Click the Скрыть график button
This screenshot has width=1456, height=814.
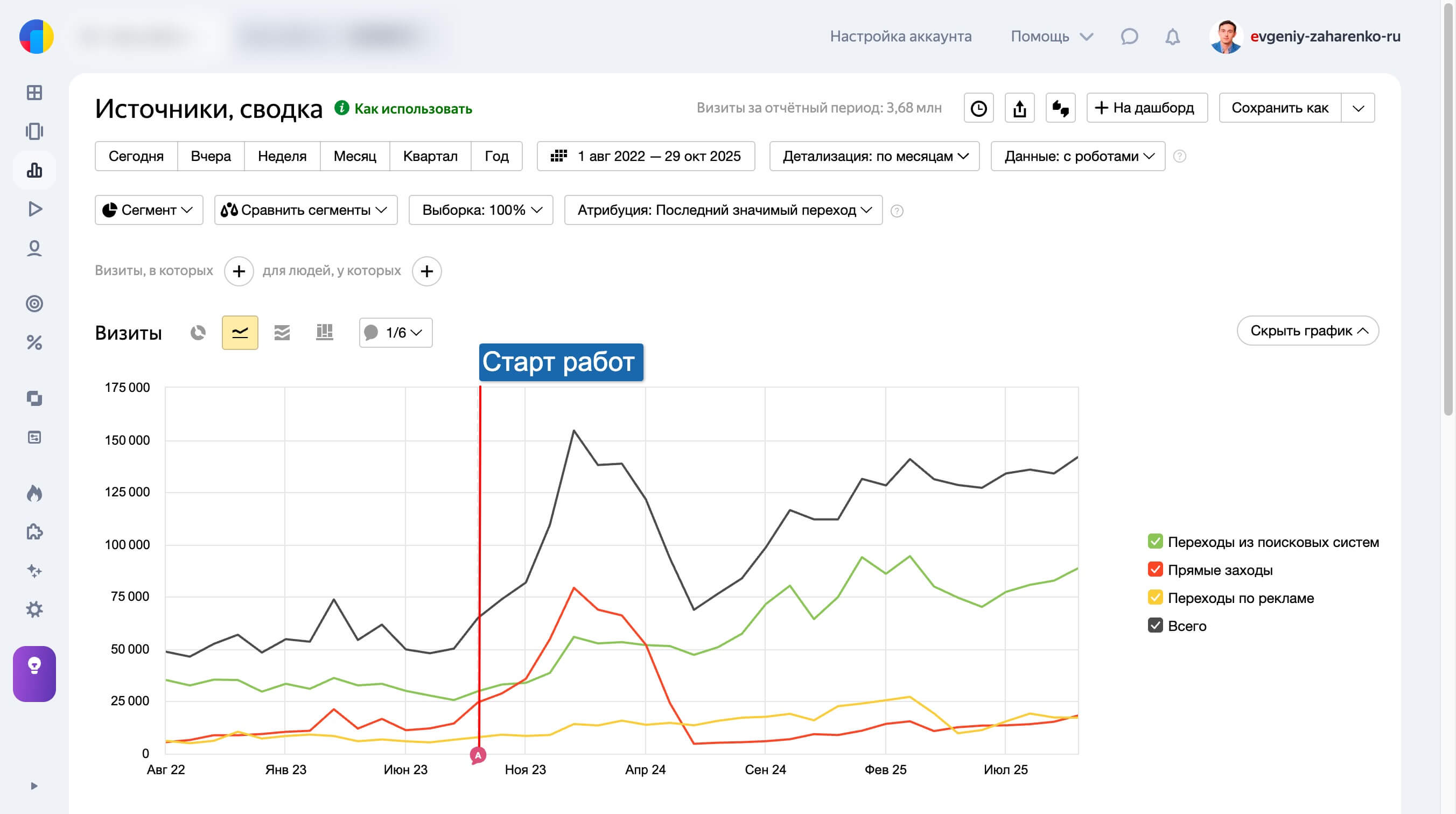[1307, 331]
